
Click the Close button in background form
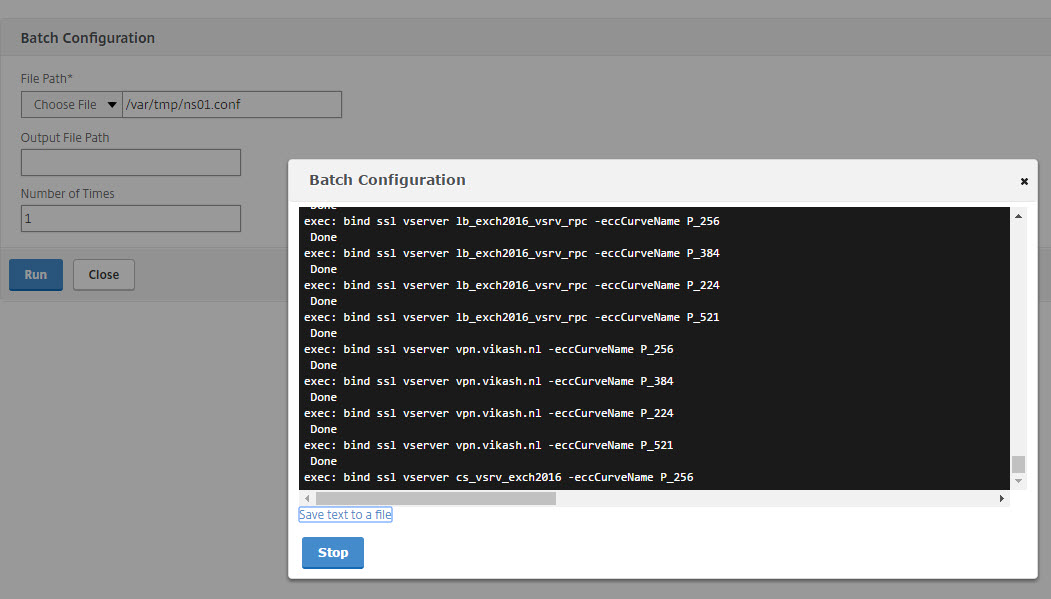[104, 275]
